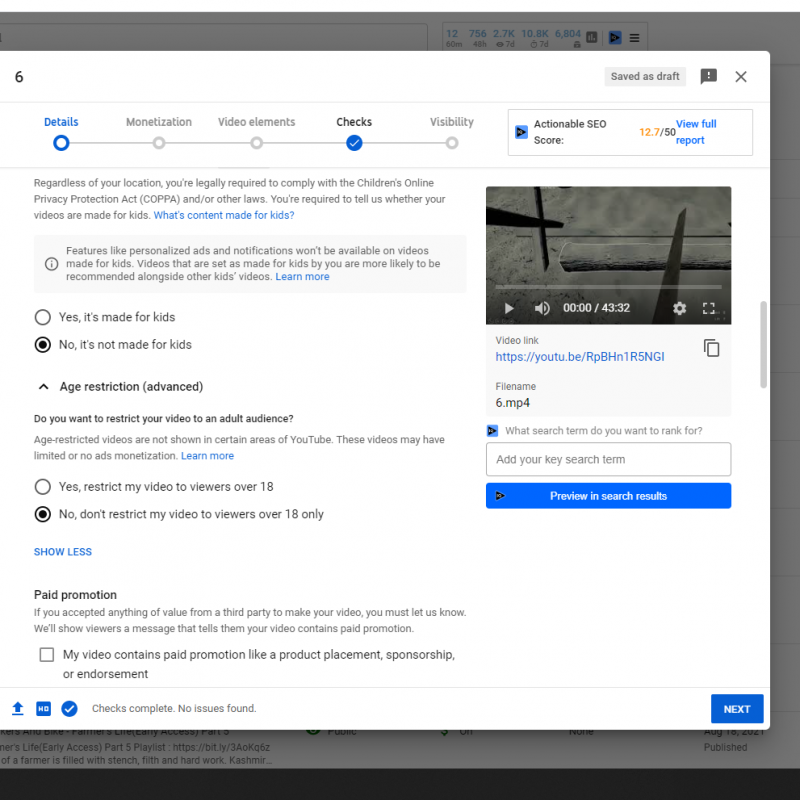Open the View full report link
Viewport: 800px width, 800px height.
coord(696,132)
